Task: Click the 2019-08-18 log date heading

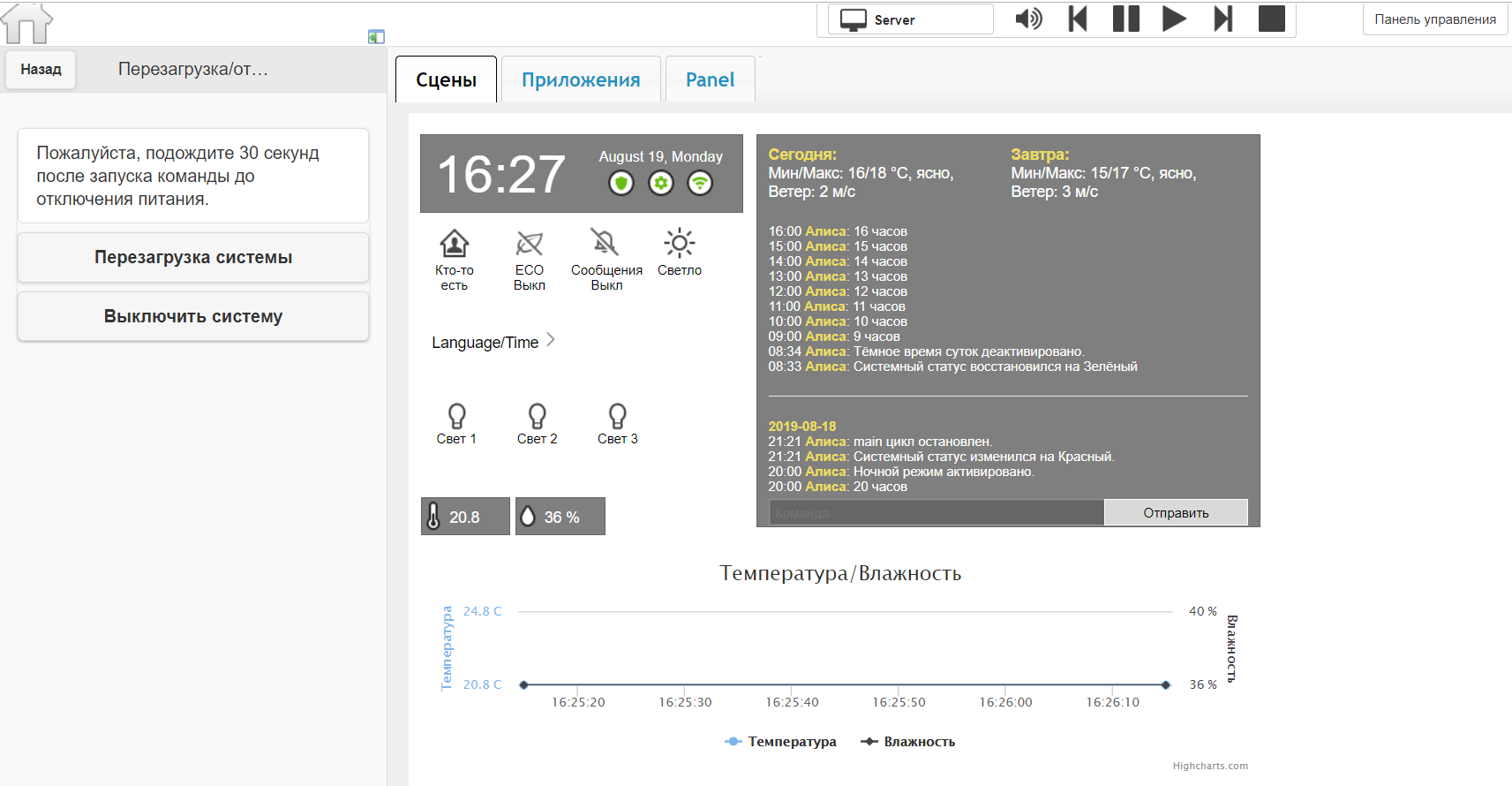Action: tap(801, 427)
